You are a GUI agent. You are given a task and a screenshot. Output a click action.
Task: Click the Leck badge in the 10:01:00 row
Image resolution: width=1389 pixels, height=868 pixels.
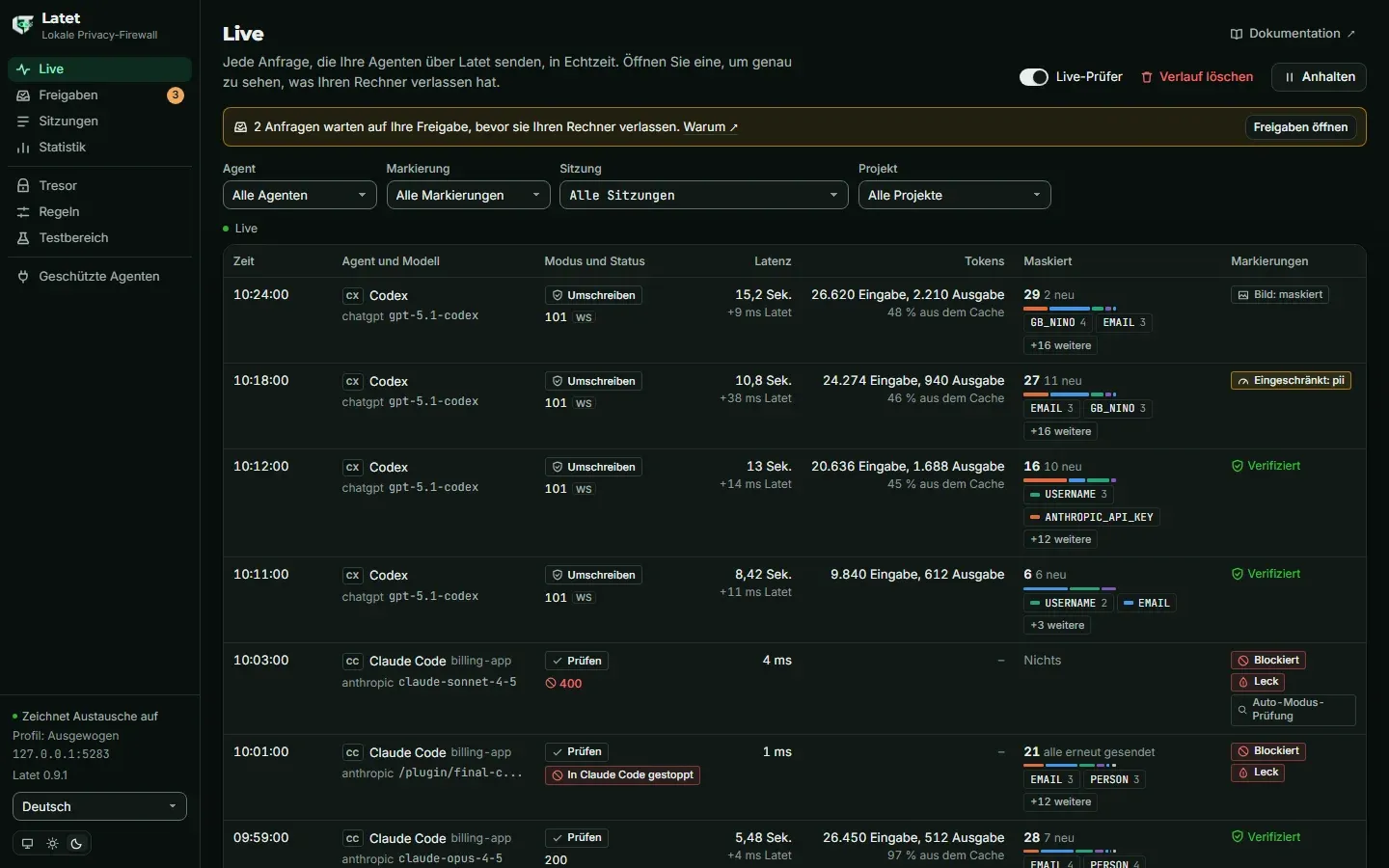[1258, 773]
